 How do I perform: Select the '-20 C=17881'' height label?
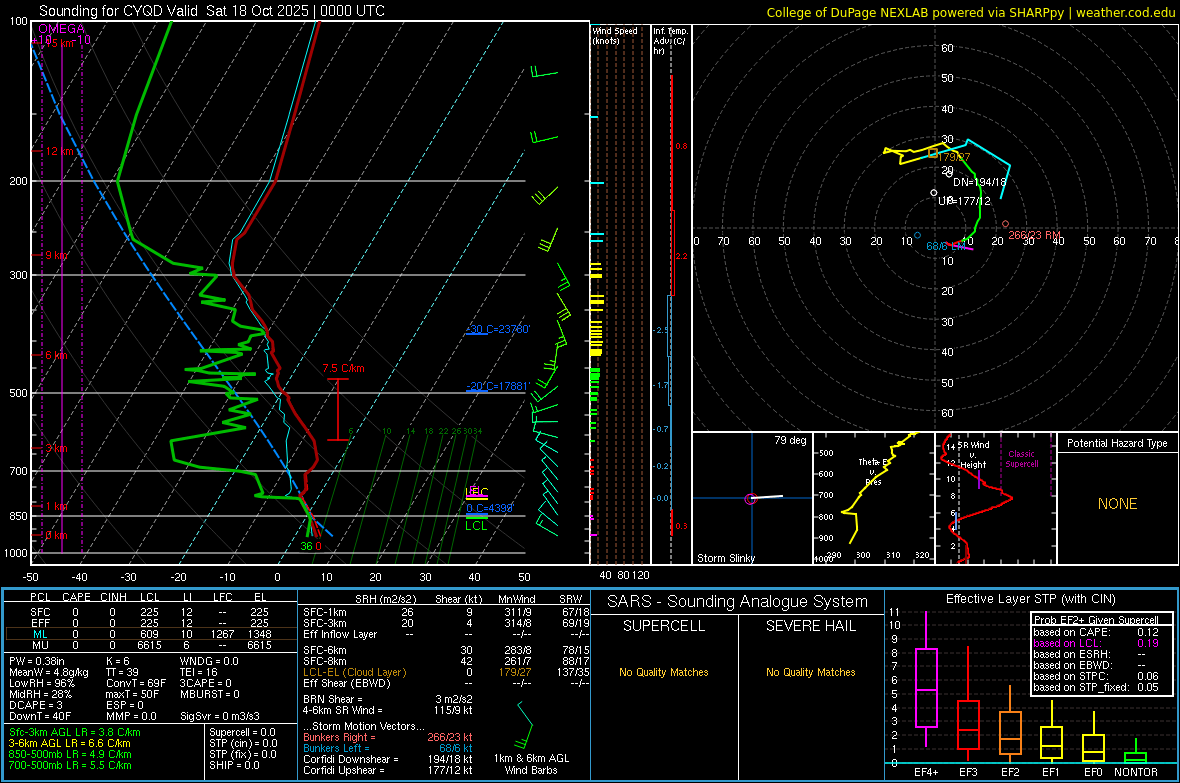click(x=498, y=386)
